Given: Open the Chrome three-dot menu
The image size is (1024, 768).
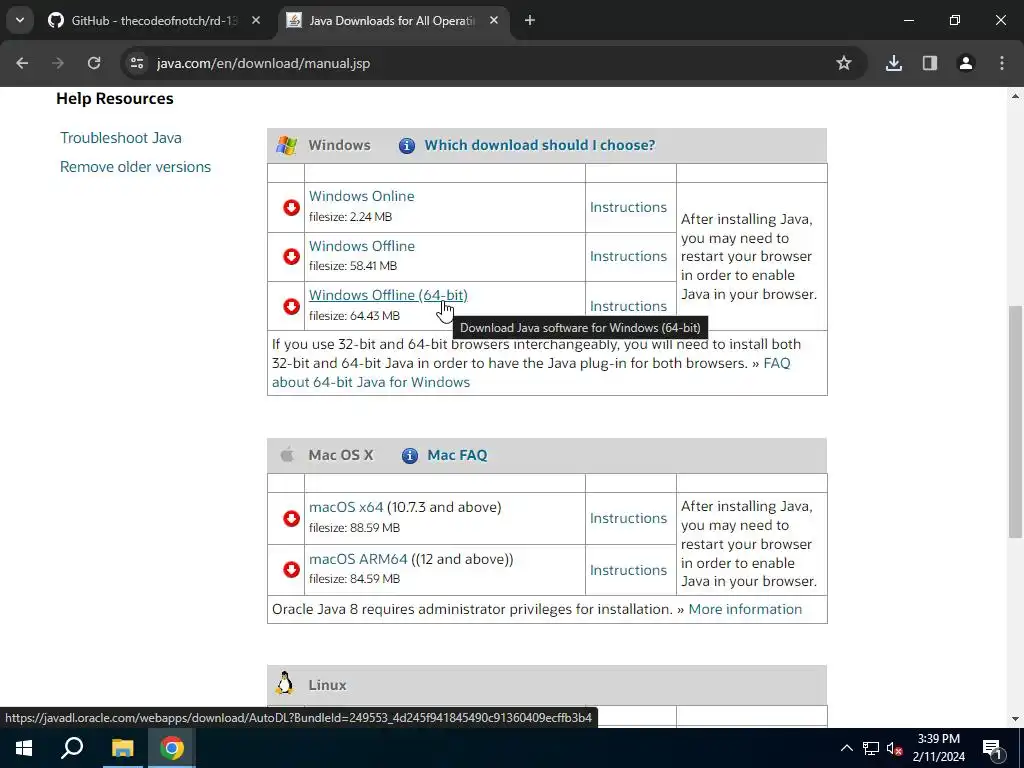Looking at the screenshot, I should click(x=1002, y=63).
